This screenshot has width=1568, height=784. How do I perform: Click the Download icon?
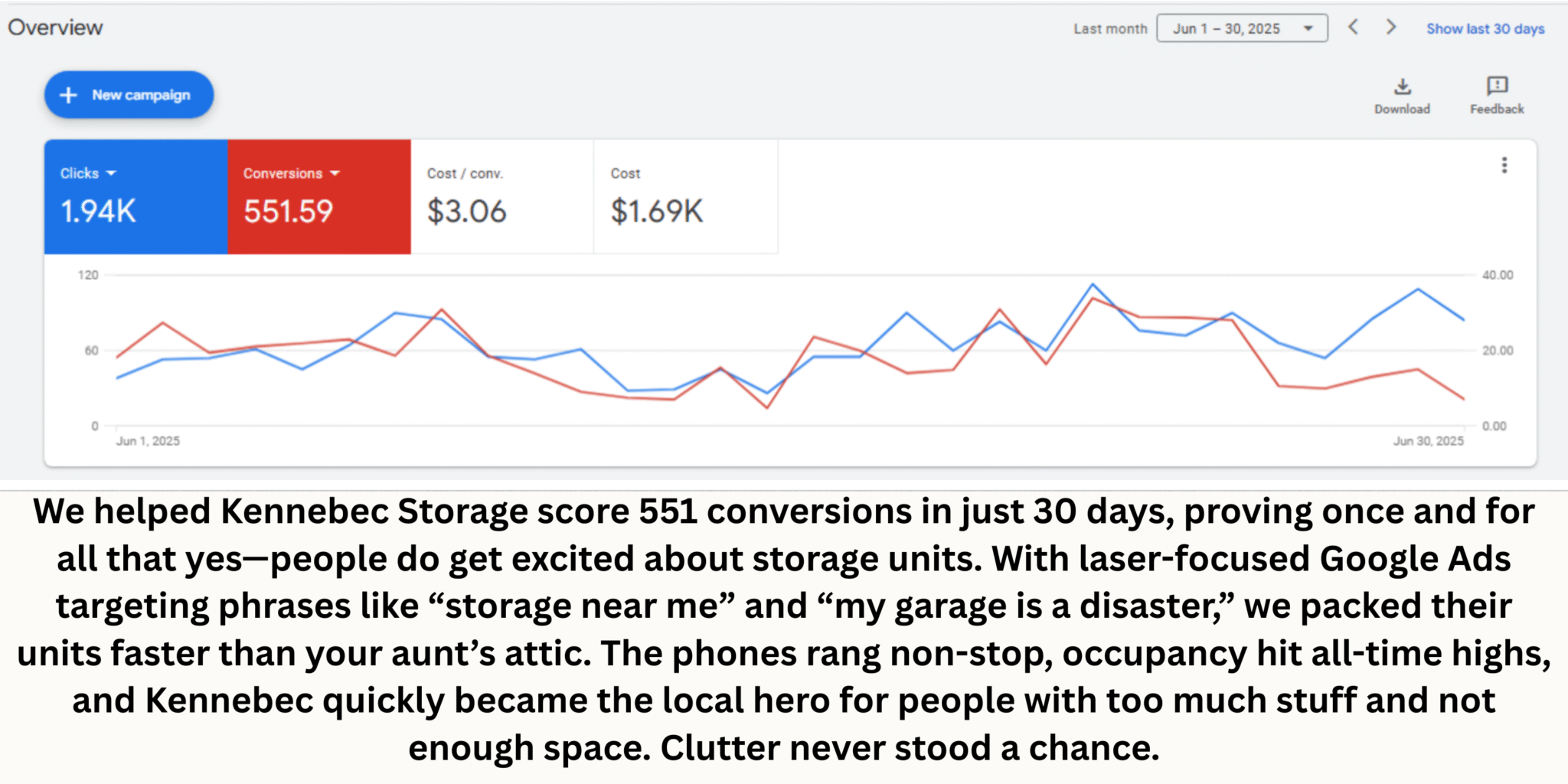pyautogui.click(x=1402, y=86)
